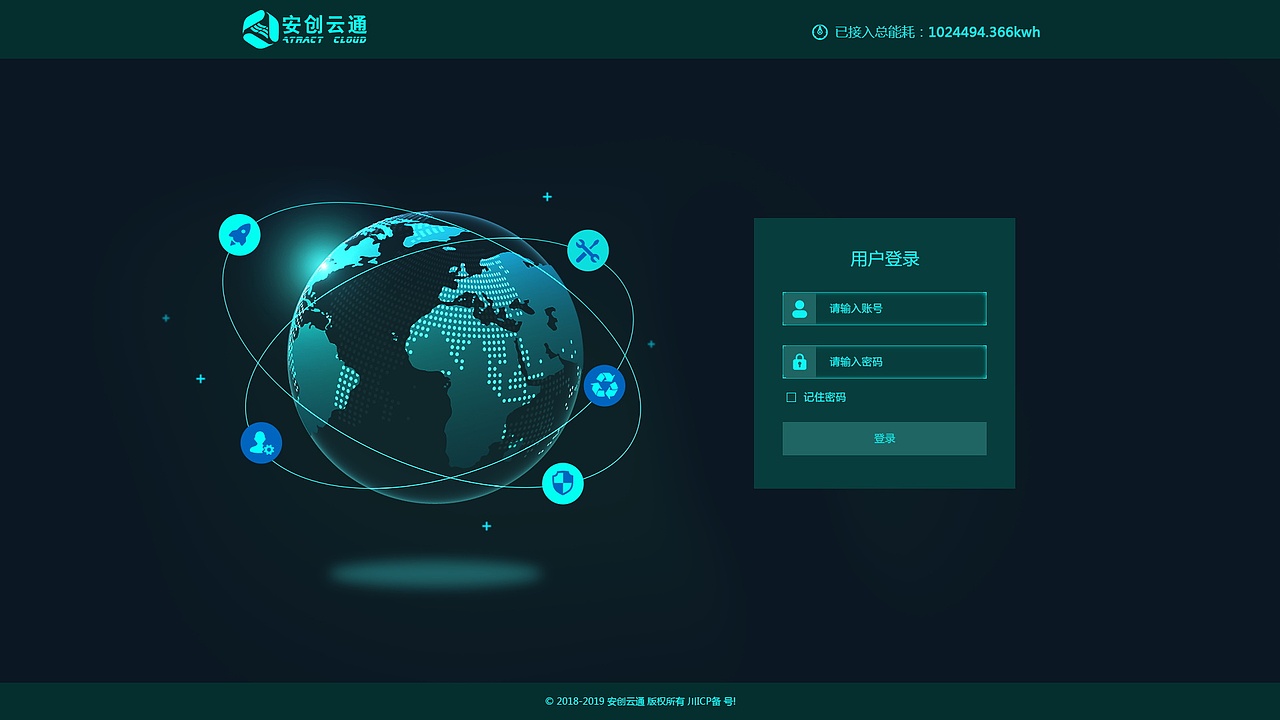Click the shield security icon below the globe

tap(563, 482)
